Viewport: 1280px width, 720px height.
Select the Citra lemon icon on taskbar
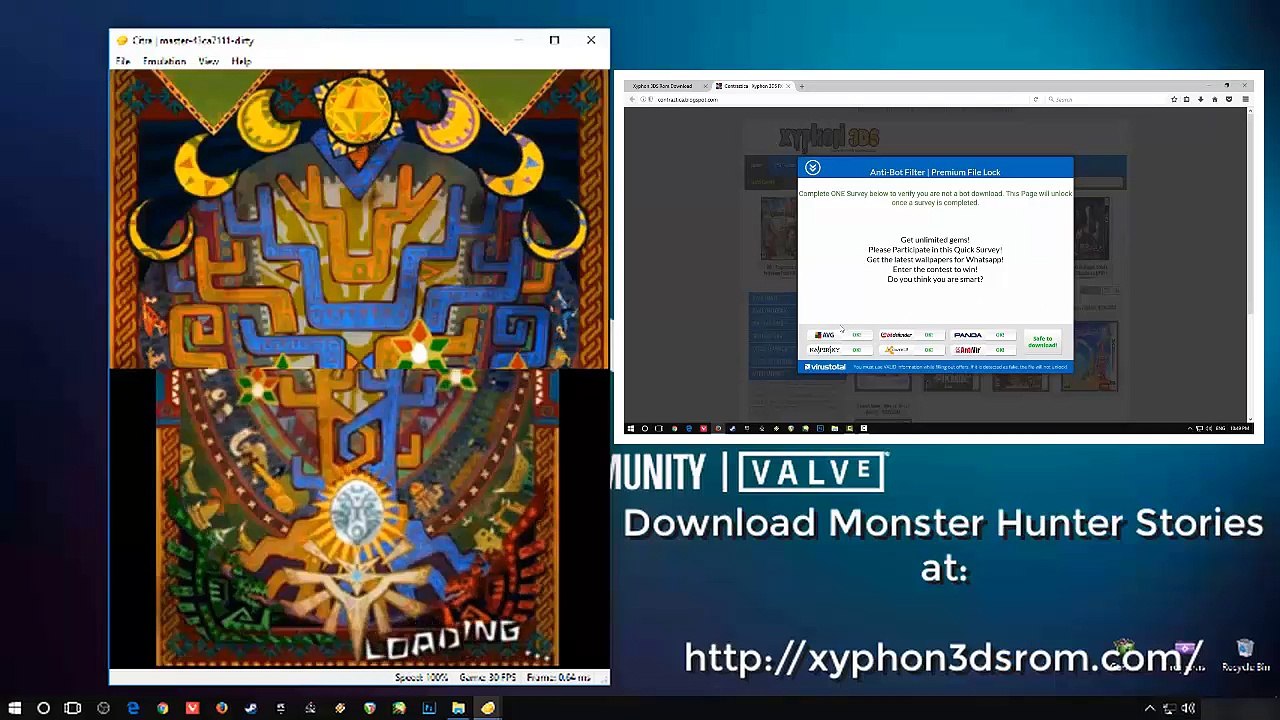pyautogui.click(x=488, y=708)
